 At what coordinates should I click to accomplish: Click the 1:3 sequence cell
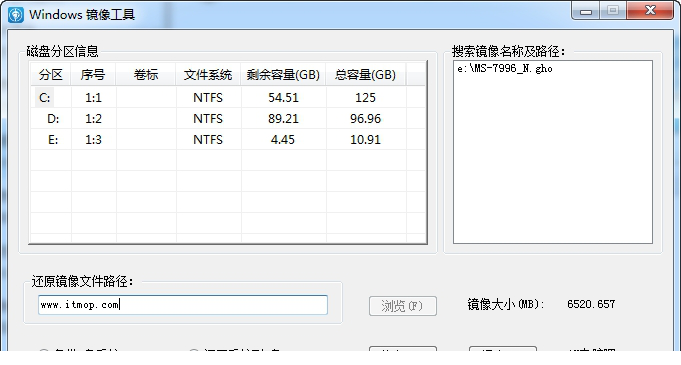click(93, 139)
